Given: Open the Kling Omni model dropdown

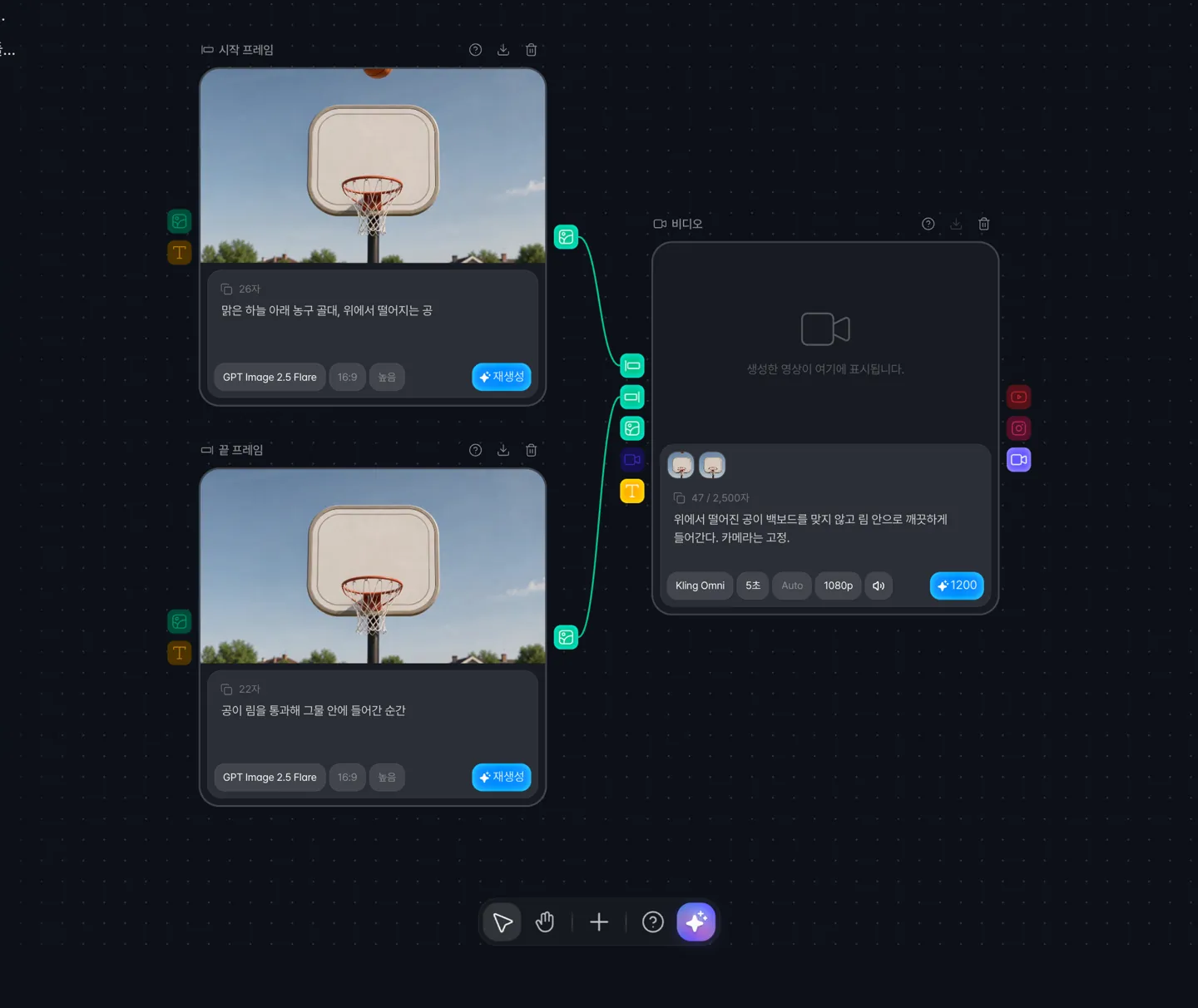Looking at the screenshot, I should tap(700, 586).
